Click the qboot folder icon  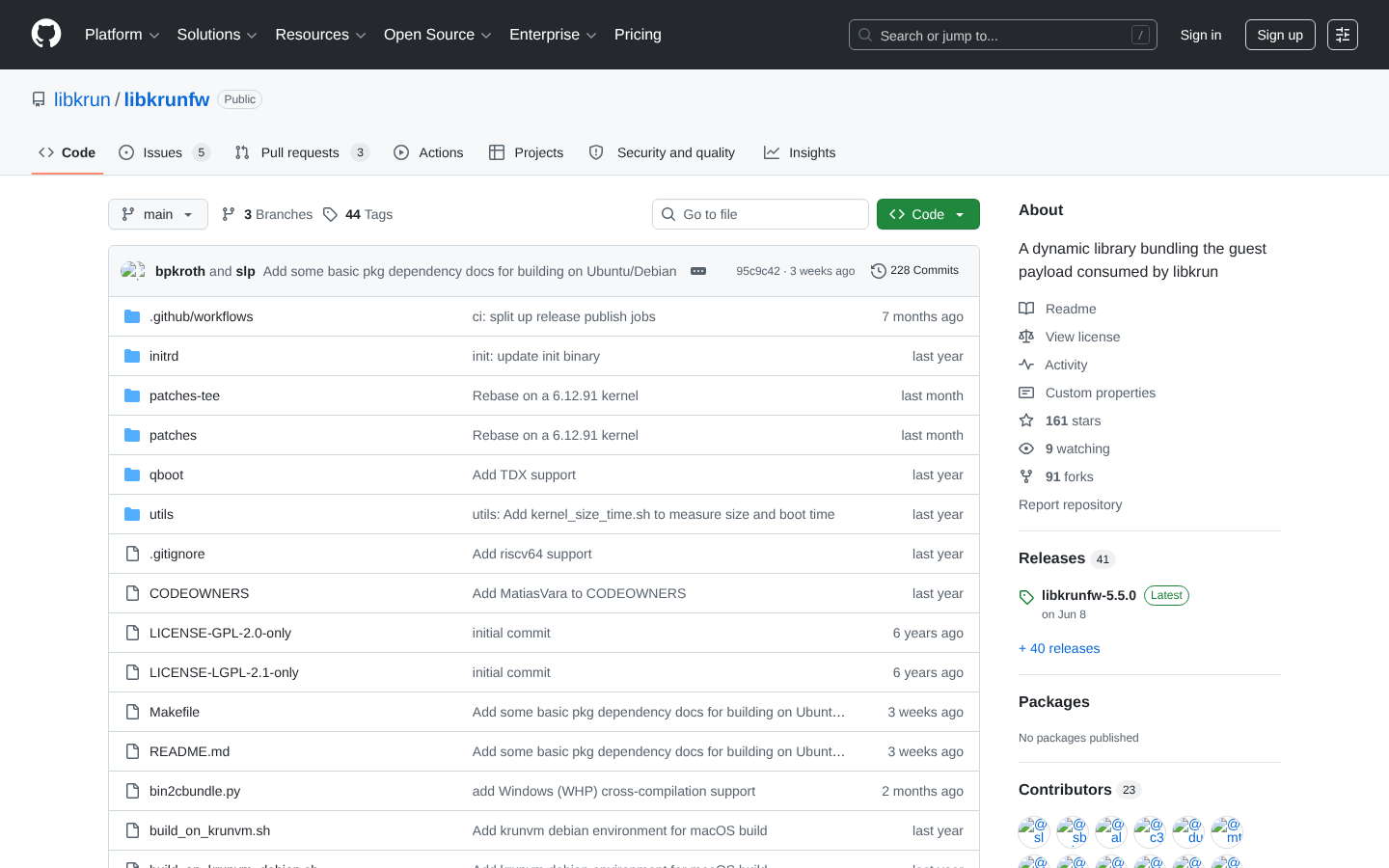(132, 475)
